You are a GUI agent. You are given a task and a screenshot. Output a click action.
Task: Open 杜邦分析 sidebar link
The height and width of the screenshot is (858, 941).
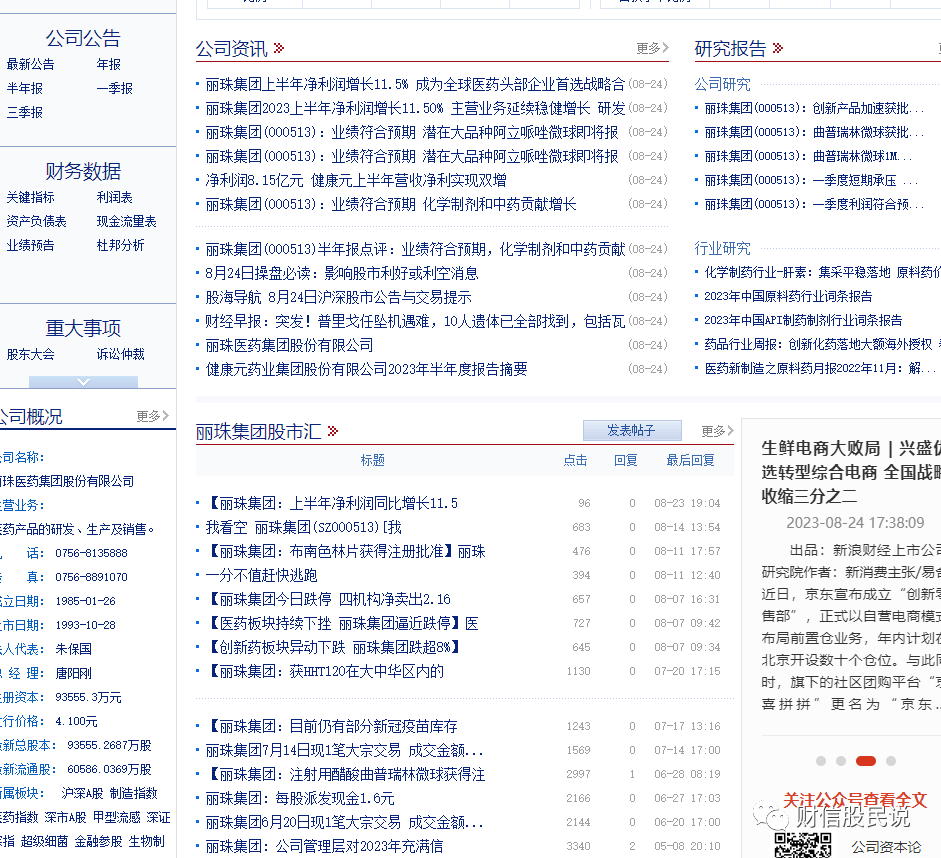[121, 245]
